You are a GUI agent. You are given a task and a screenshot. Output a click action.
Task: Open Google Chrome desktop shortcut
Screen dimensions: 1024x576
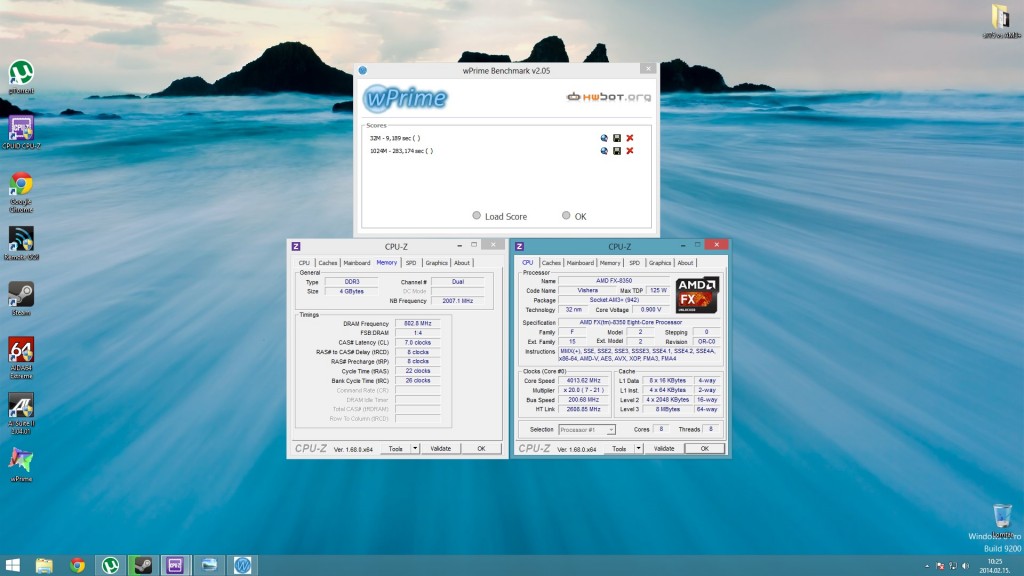[21, 193]
